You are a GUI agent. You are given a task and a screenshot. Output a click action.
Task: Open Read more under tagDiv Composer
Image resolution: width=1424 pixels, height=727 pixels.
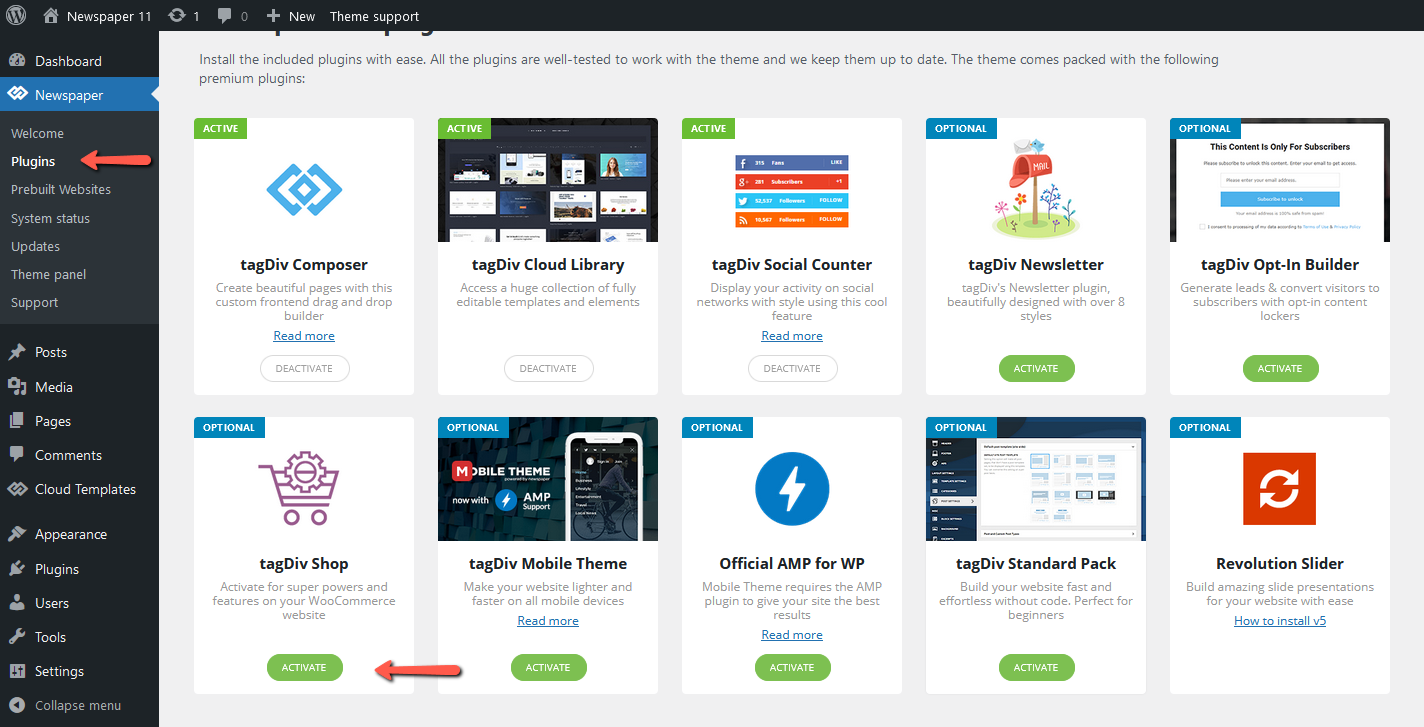(304, 336)
